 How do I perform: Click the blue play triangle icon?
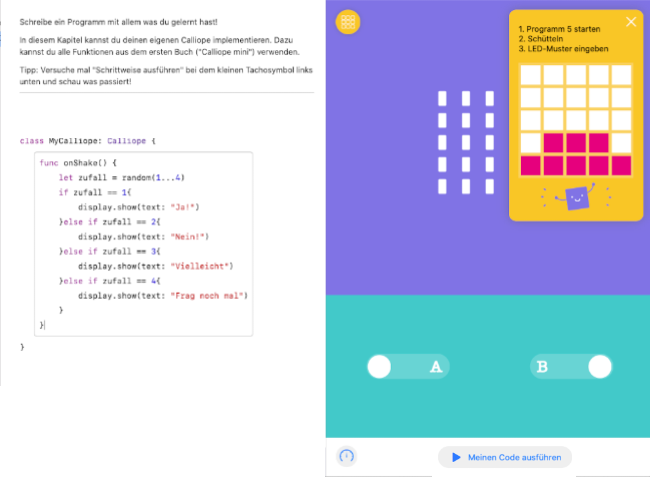point(456,457)
